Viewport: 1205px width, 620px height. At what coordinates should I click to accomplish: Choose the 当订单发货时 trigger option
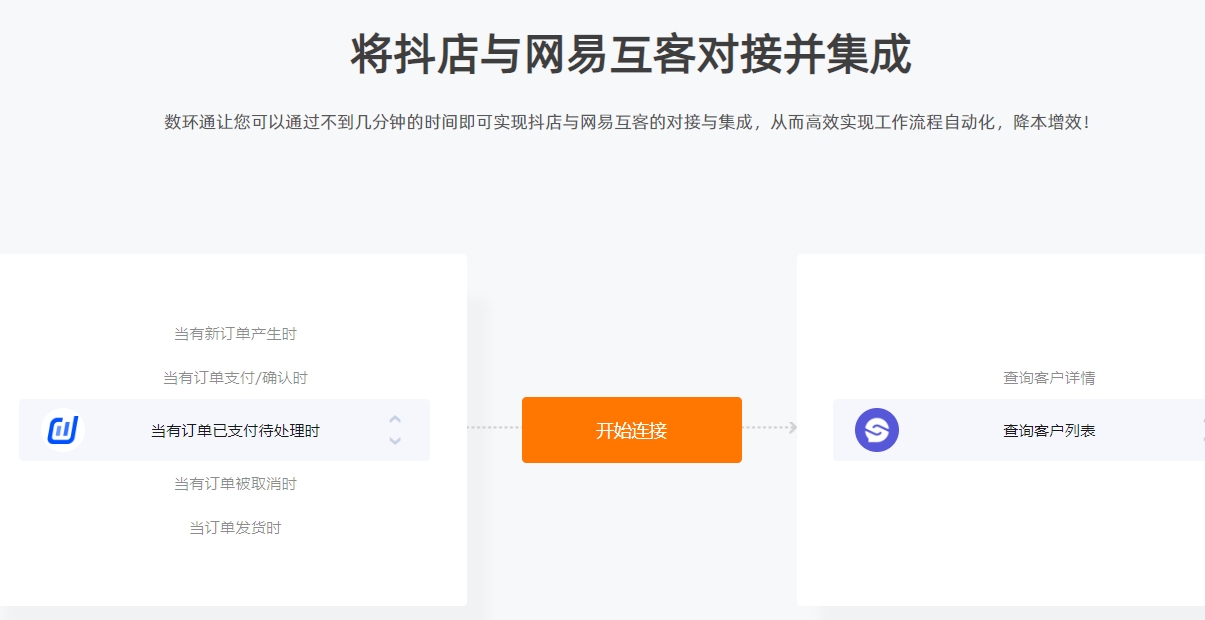click(x=235, y=528)
